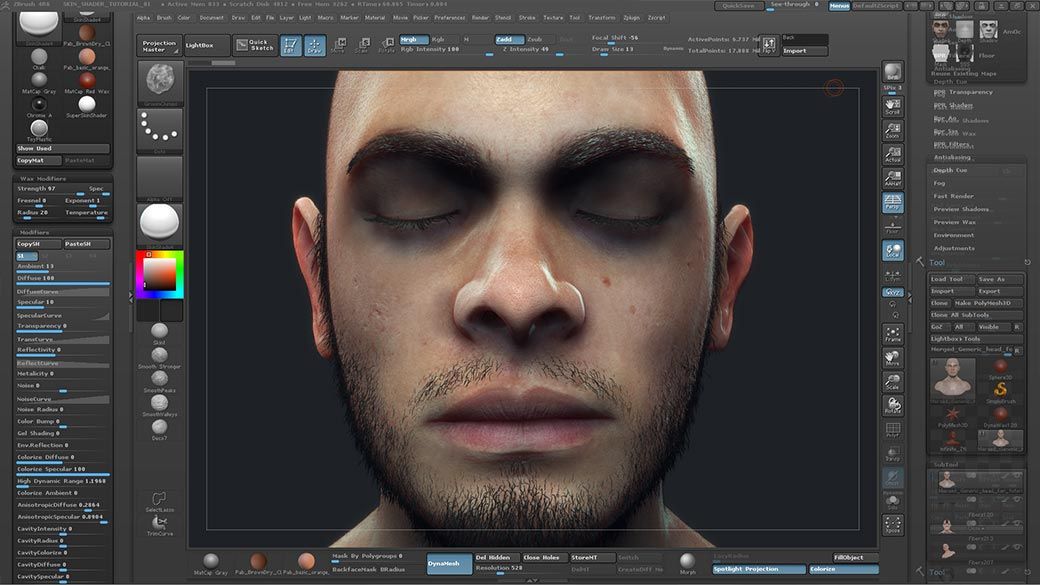Choose MatCap Red Wax material
Image resolution: width=1040 pixels, height=585 pixels.
[x=87, y=82]
